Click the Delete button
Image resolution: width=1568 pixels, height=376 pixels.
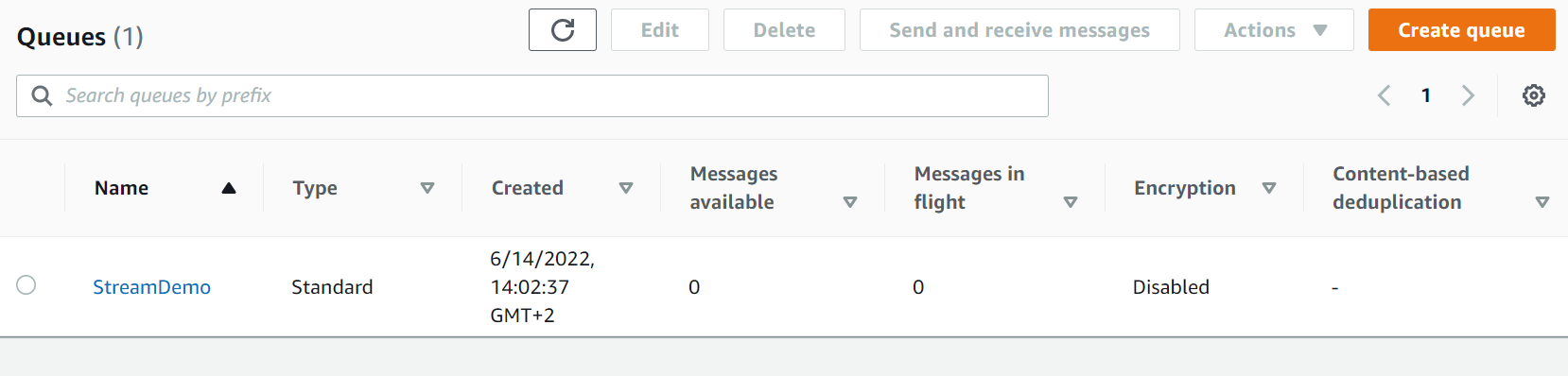click(784, 30)
